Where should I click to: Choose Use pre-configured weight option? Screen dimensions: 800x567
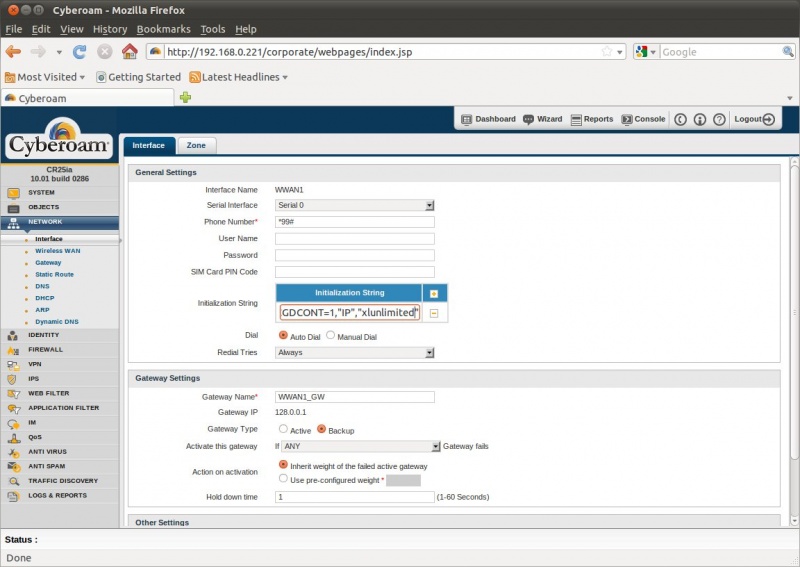(283, 479)
